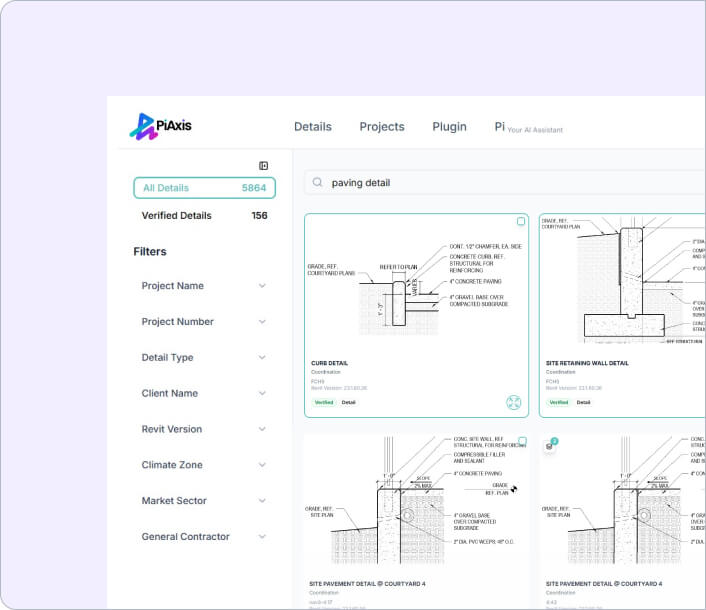
Task: Switch to the Plugin tab
Action: (449, 127)
